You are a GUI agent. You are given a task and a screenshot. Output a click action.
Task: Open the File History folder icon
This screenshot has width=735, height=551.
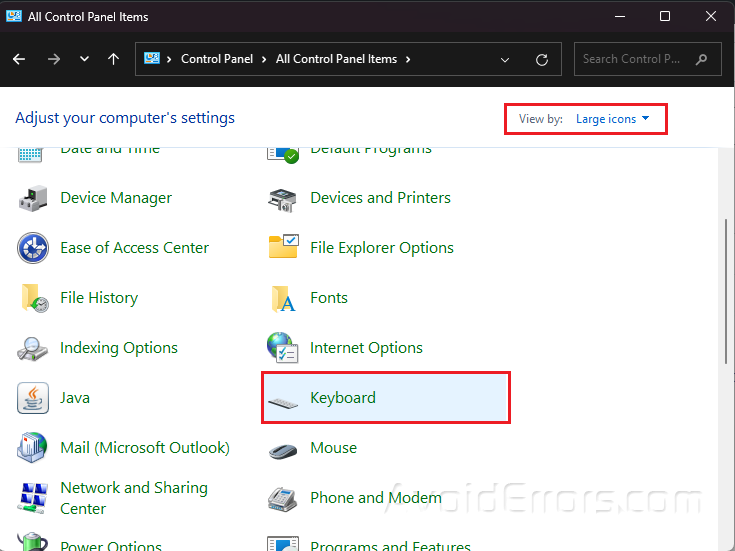pos(32,298)
